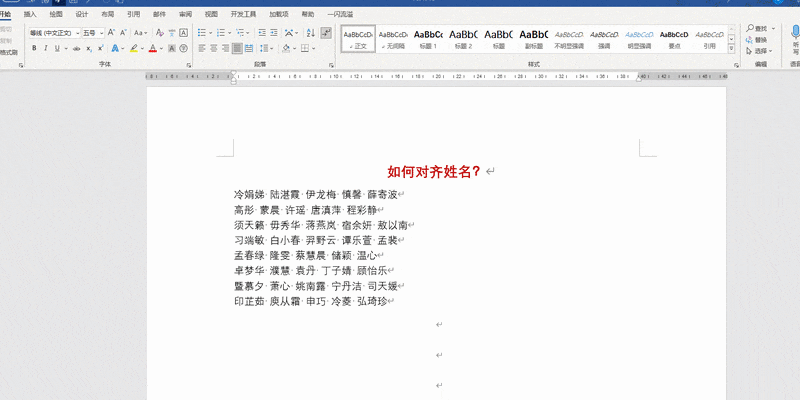Switch to the 布局 (Layout) tab

coord(108,14)
